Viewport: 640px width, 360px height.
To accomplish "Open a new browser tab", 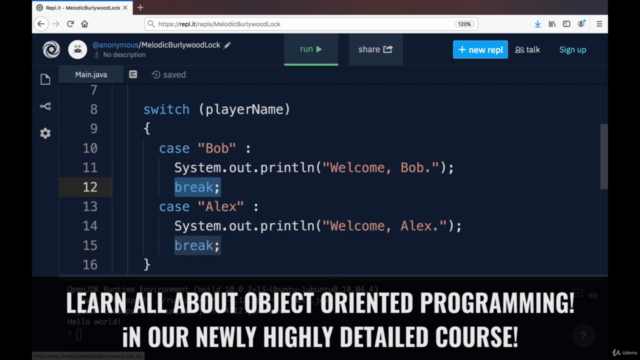I will tap(140, 7).
